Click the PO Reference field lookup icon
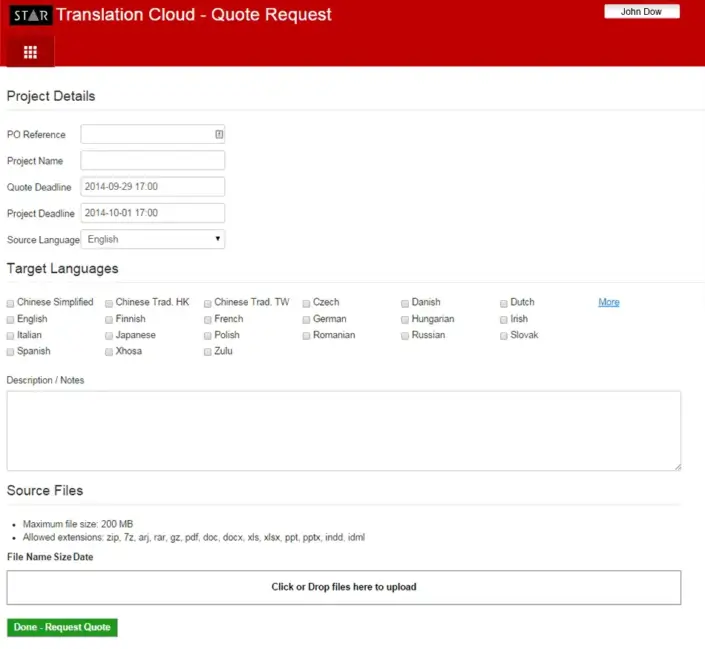The width and height of the screenshot is (705, 649). (219, 134)
